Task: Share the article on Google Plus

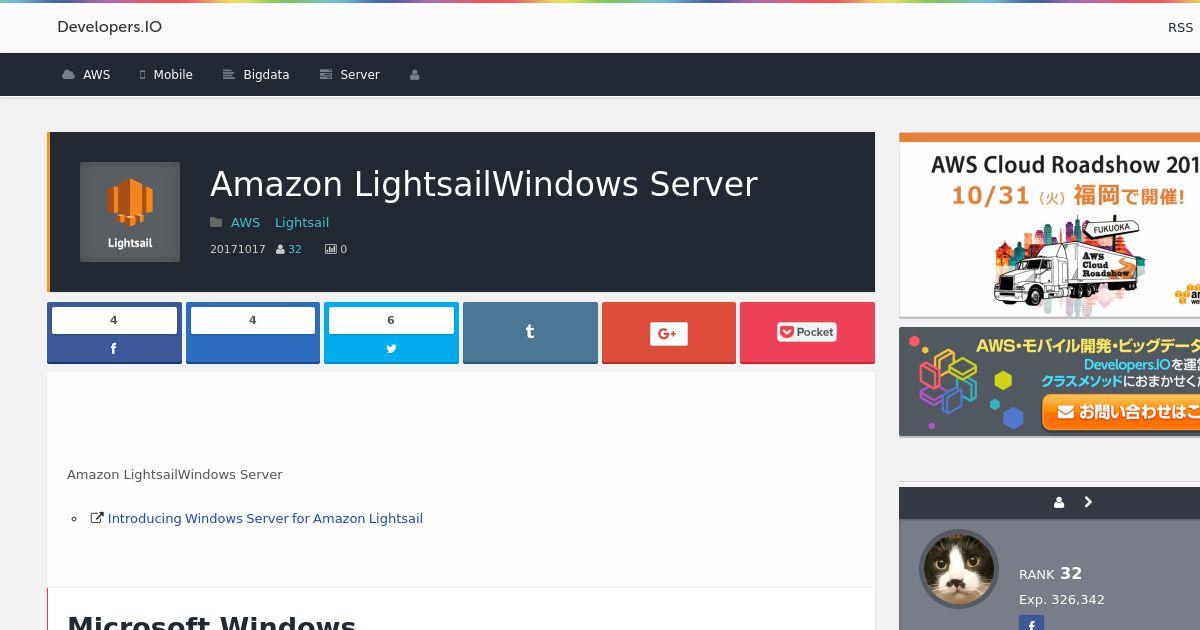Action: pyautogui.click(x=669, y=333)
